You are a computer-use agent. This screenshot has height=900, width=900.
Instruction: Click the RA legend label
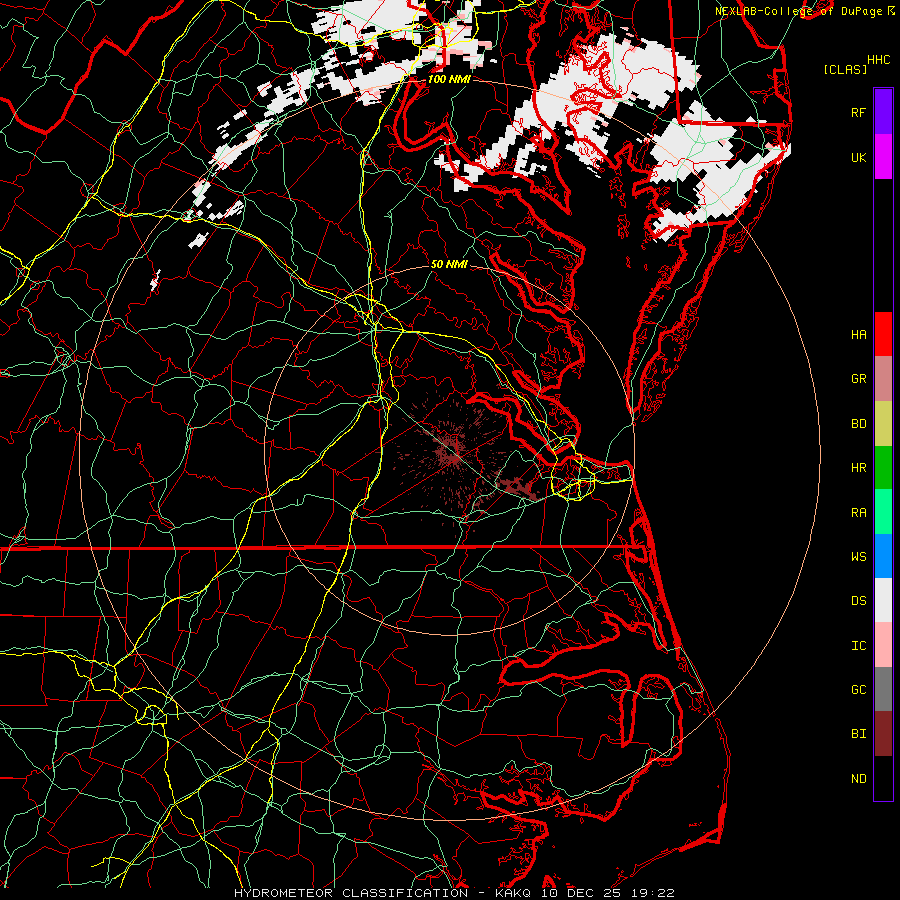858,513
